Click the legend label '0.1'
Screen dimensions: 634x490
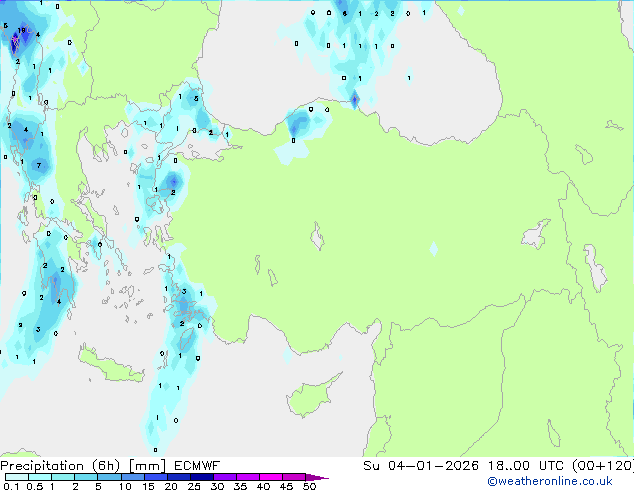[11, 486]
